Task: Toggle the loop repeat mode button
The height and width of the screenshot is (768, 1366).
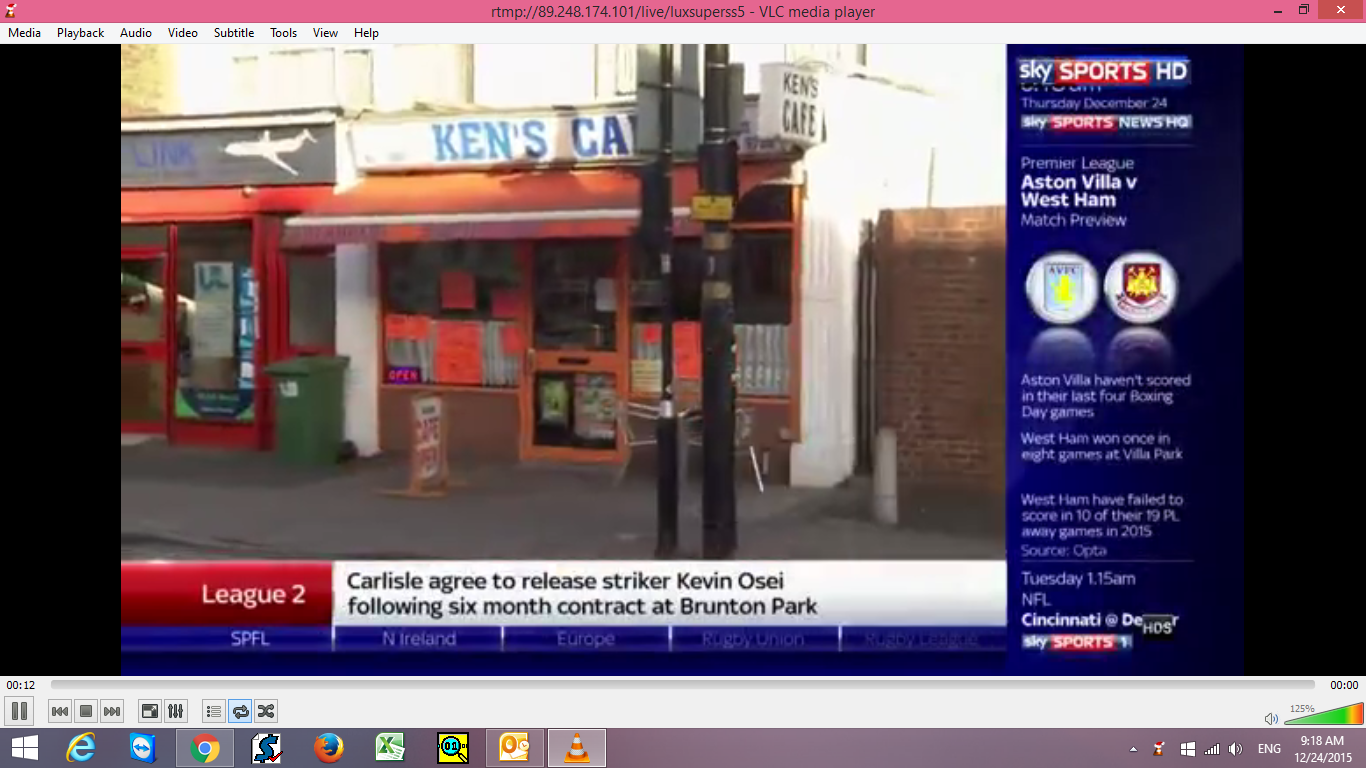Action: click(x=240, y=711)
